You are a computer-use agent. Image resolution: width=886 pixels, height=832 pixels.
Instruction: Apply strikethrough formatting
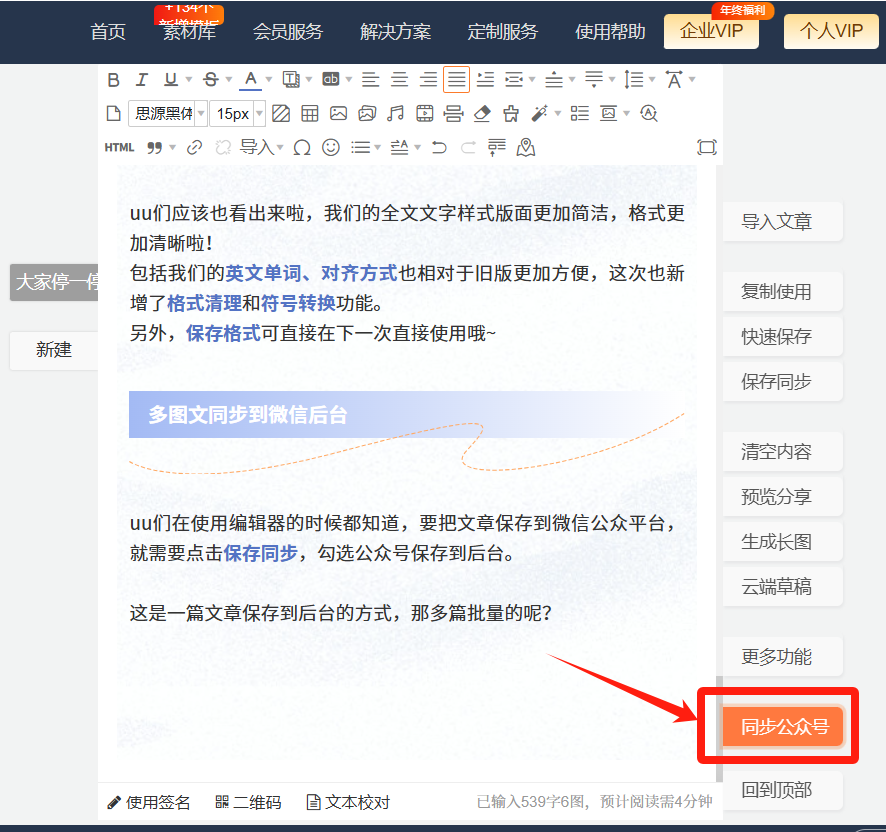point(211,80)
